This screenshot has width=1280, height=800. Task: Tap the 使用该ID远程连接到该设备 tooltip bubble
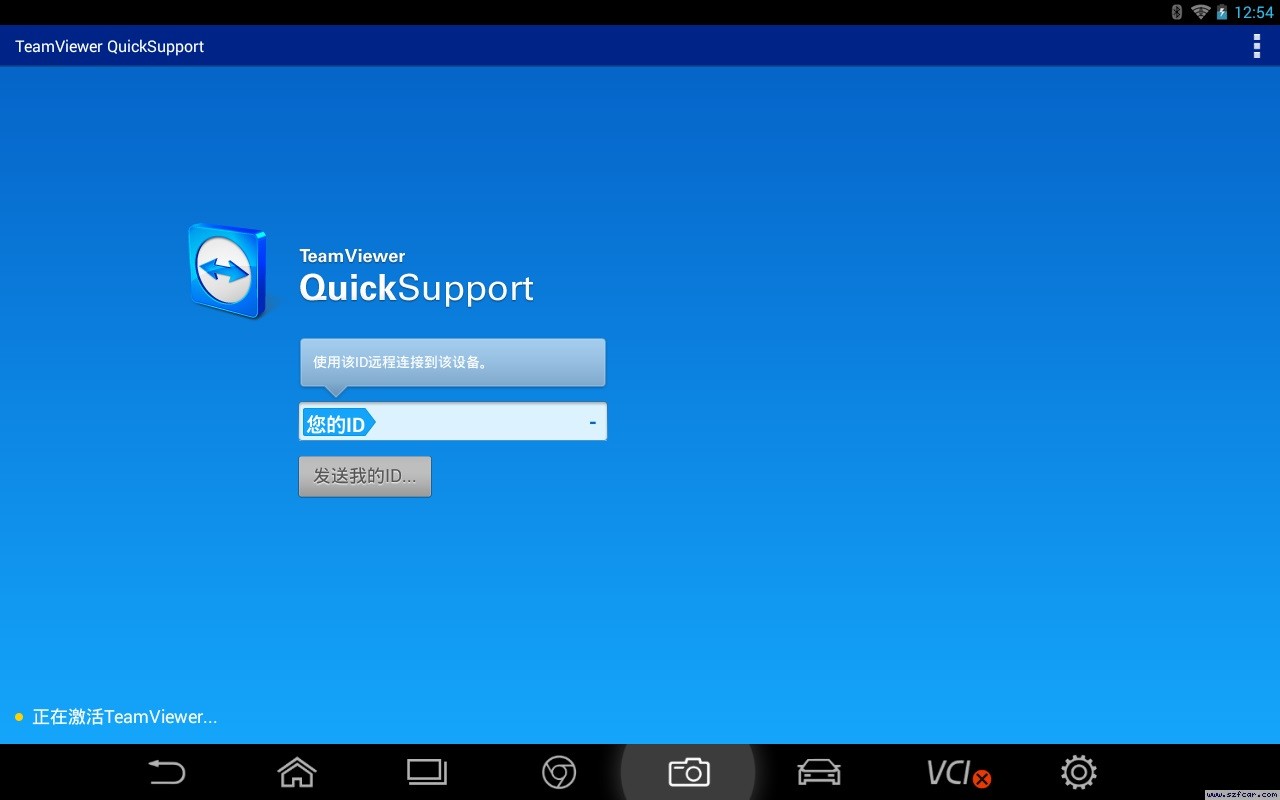tap(453, 362)
